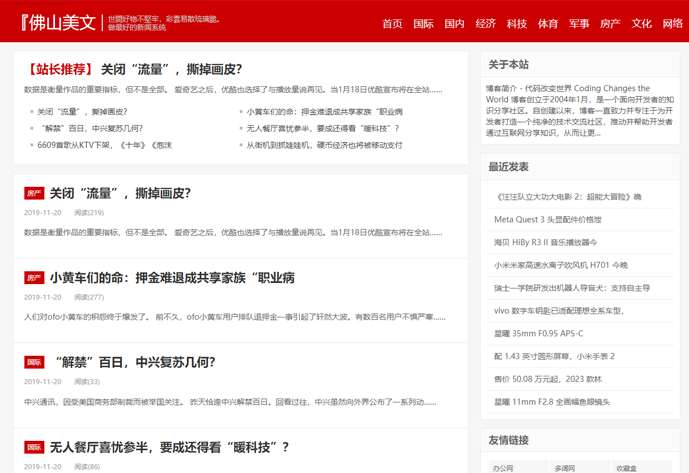Go to 科技 navigation section
The image size is (689, 473).
[516, 23]
